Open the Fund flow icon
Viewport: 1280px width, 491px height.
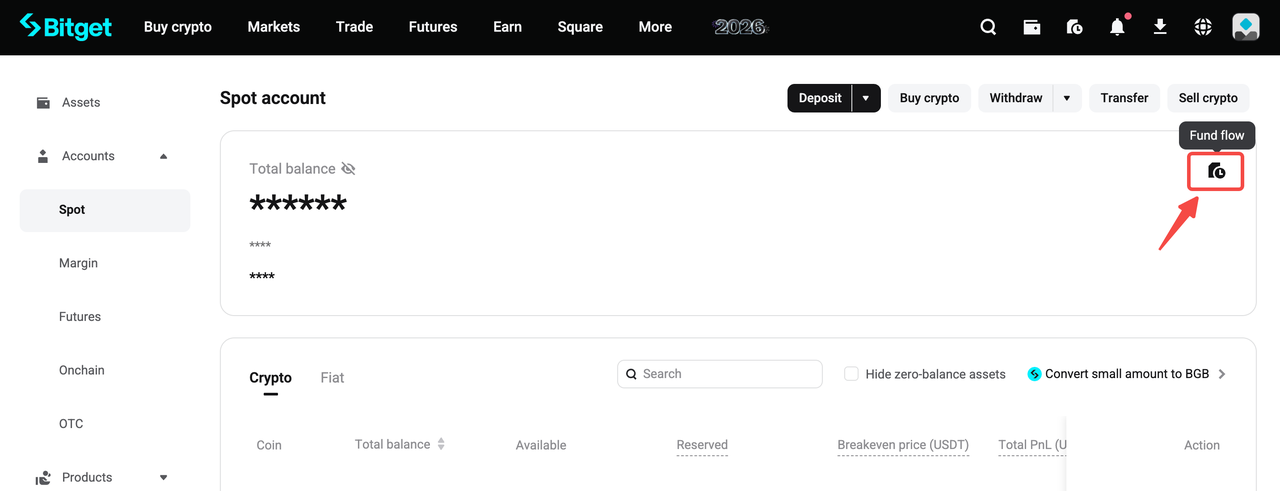click(1216, 171)
